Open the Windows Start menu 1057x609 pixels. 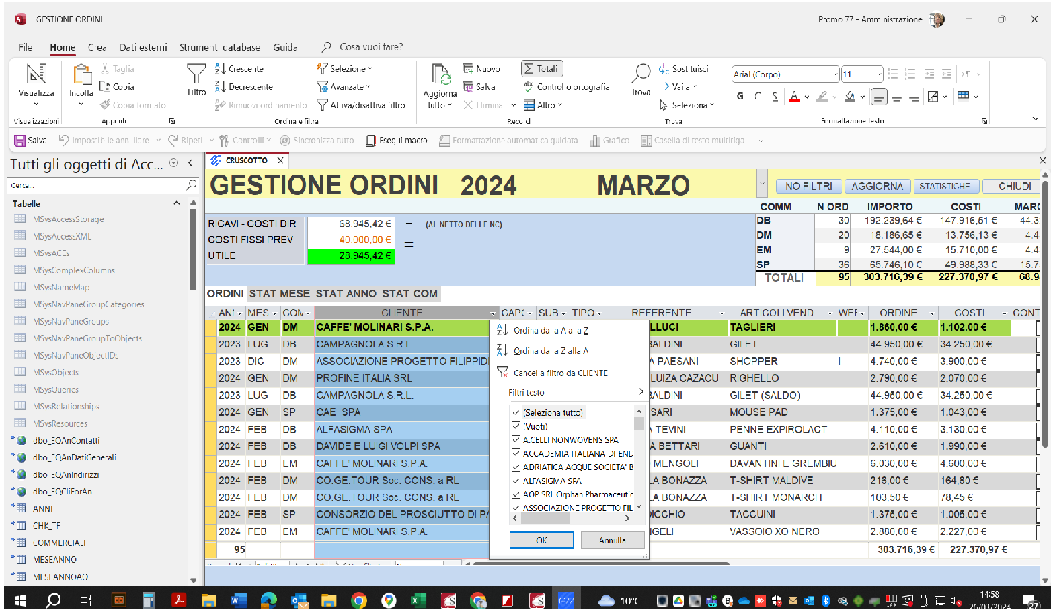(20, 600)
